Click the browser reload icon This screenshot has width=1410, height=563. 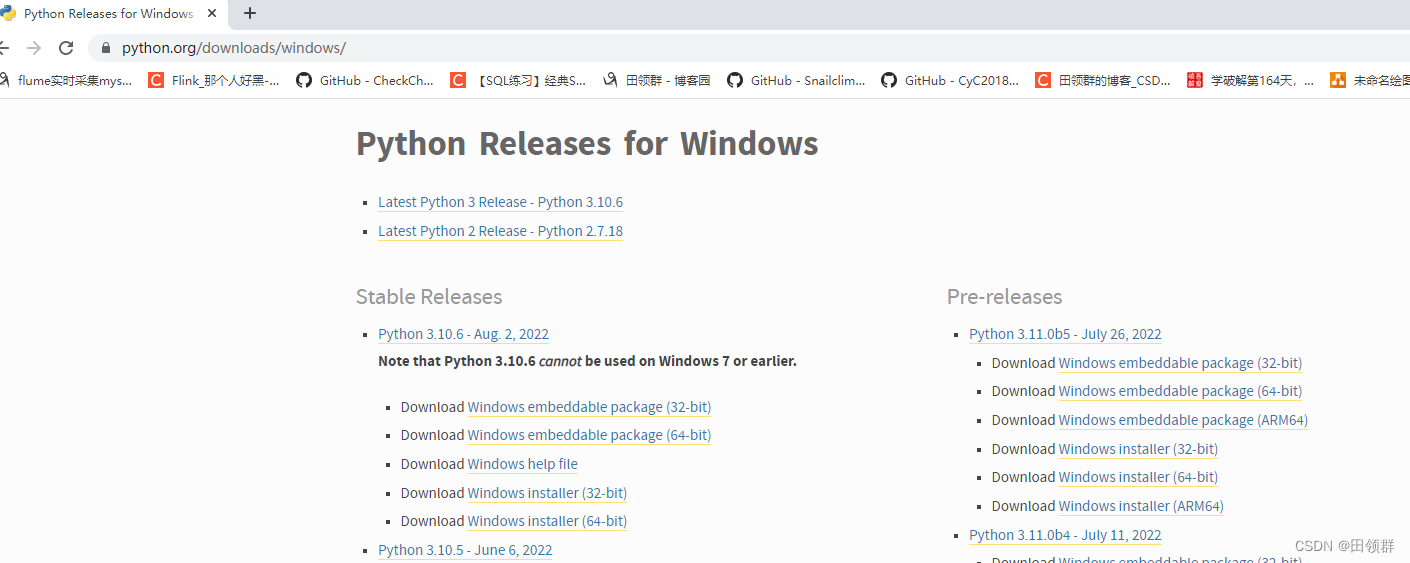[66, 48]
